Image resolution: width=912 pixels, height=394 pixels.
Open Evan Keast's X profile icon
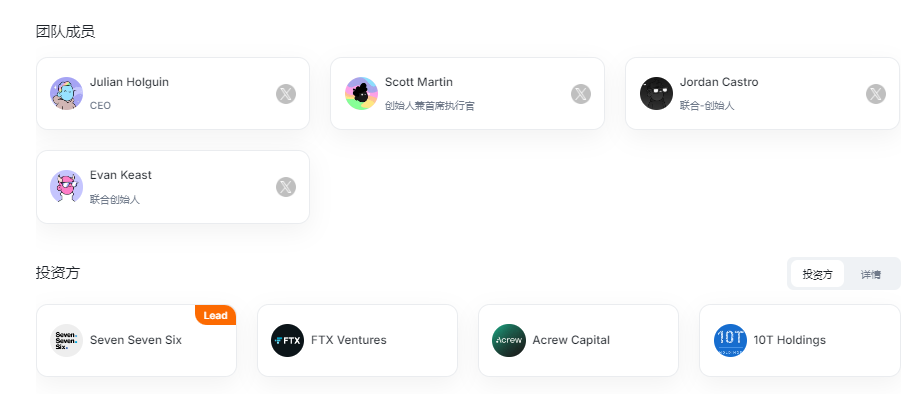(286, 187)
